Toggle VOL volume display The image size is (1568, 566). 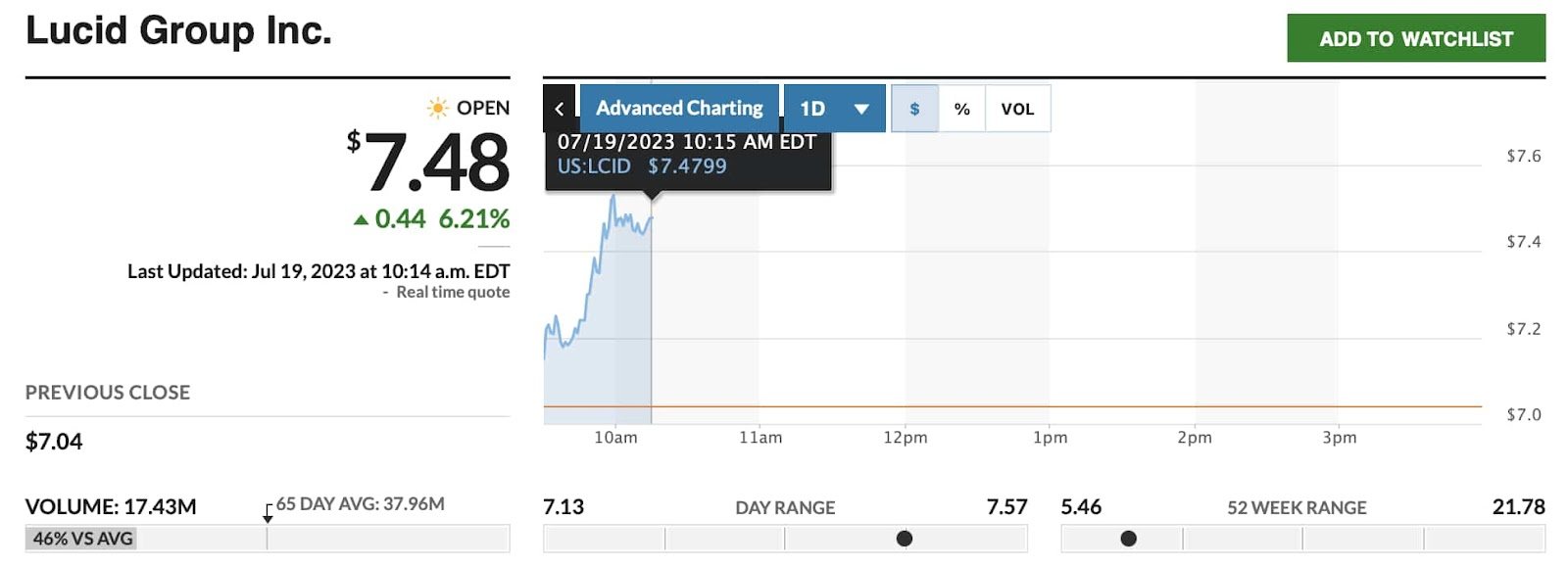[x=1017, y=109]
